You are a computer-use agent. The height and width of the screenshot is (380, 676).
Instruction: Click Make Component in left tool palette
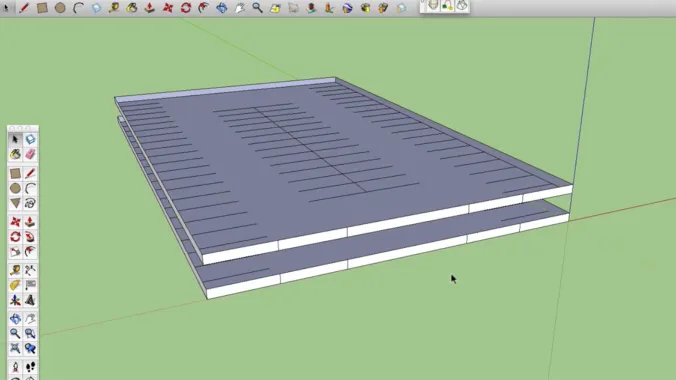click(x=30, y=139)
